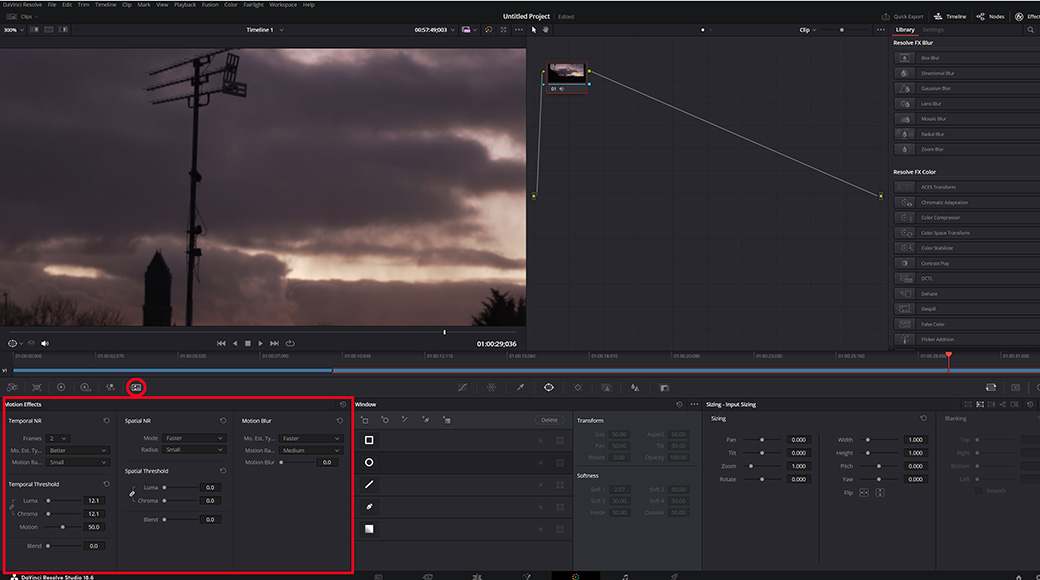Screen dimensions: 1040x580
Task: Select node 01 thumbnail in node graph
Action: pos(566,72)
